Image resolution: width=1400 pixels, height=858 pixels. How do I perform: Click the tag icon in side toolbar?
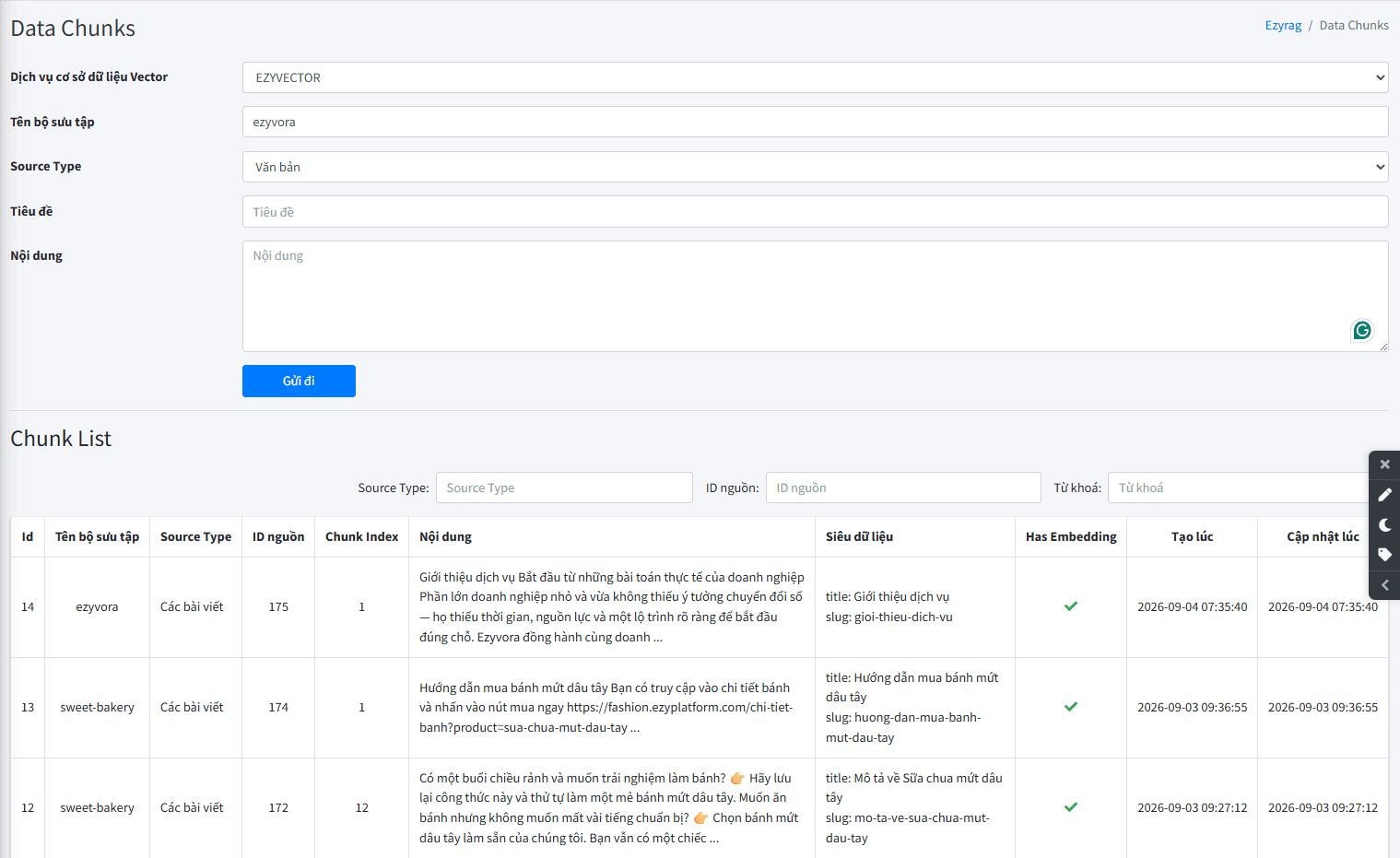1384,555
